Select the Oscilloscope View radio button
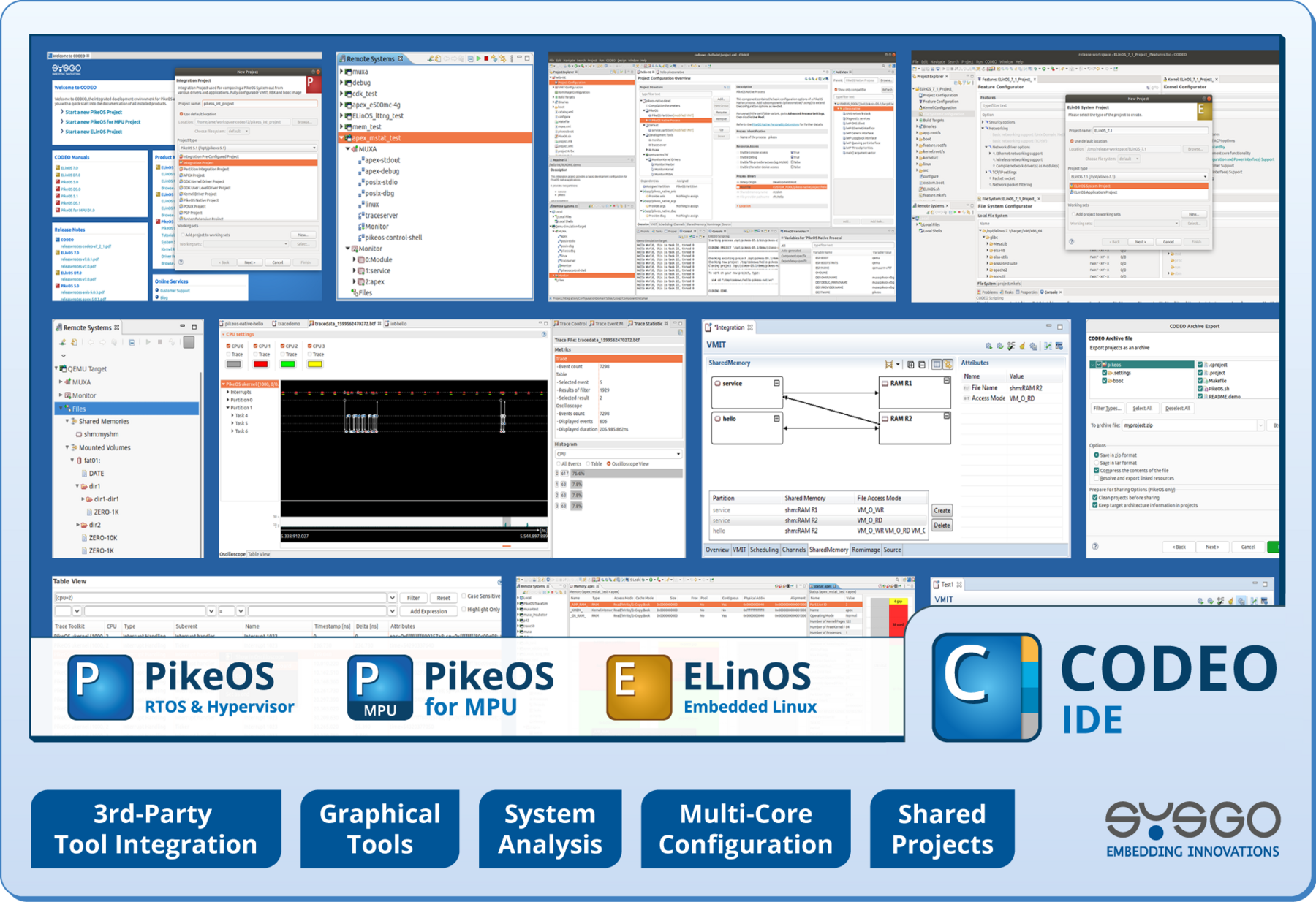Image resolution: width=1316 pixels, height=902 pixels. pyautogui.click(x=608, y=464)
